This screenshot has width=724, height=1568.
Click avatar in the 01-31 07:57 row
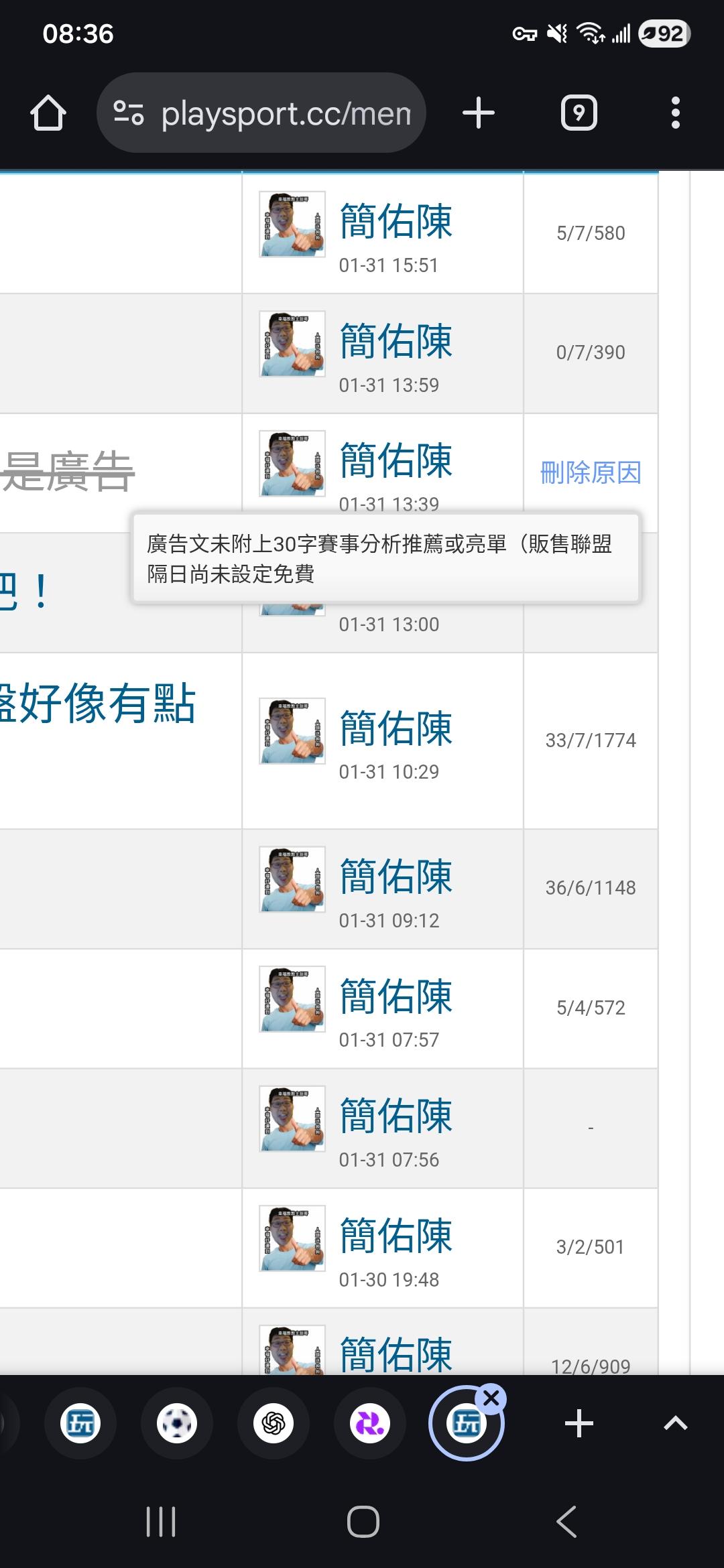[292, 999]
